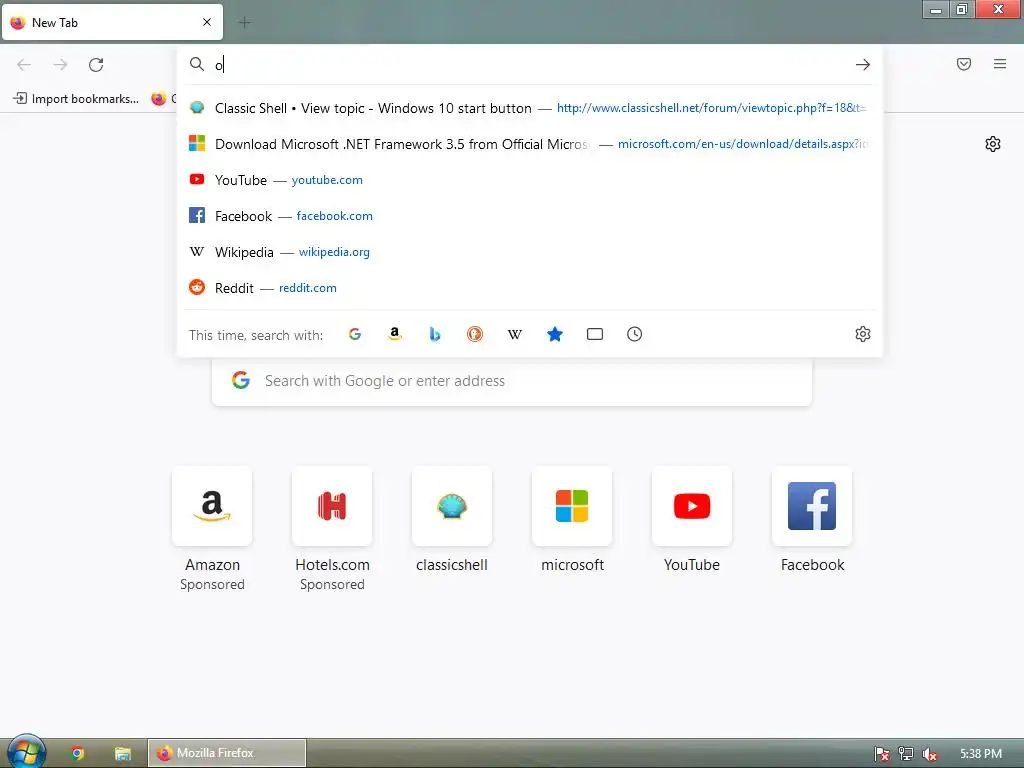Select YouTube youtube.com suggestion

530,180
